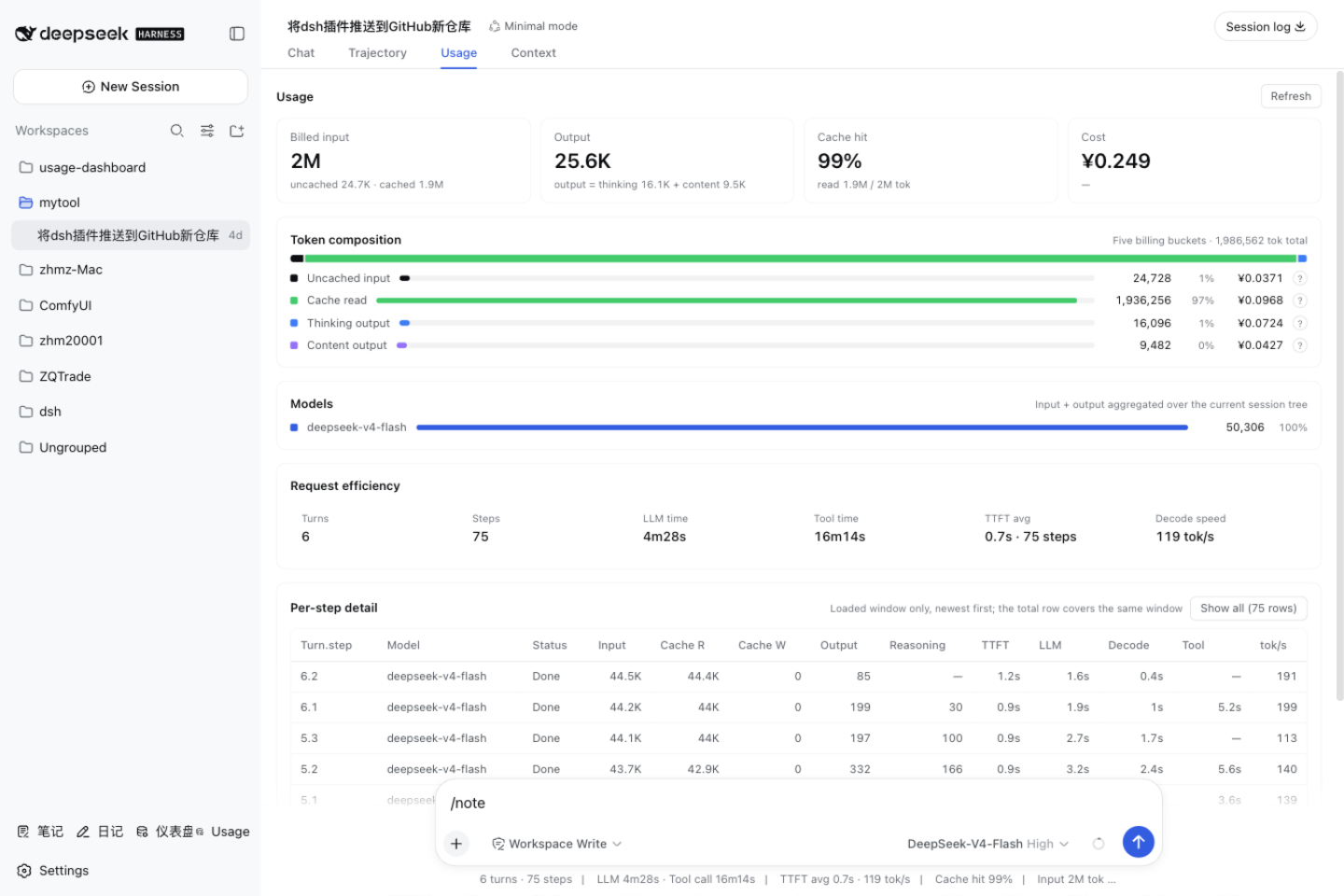Show all 75 rows
Viewport: 1344px width, 896px height.
pos(1248,609)
